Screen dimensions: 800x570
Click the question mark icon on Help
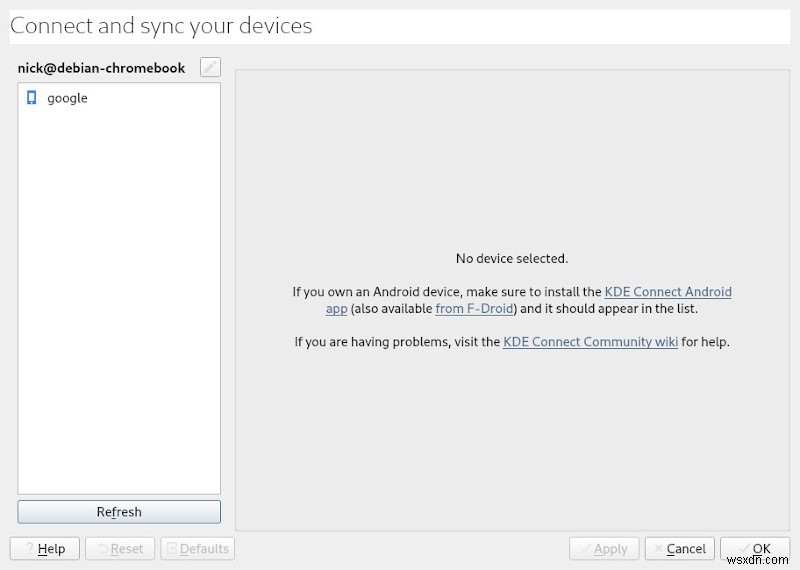[30, 549]
